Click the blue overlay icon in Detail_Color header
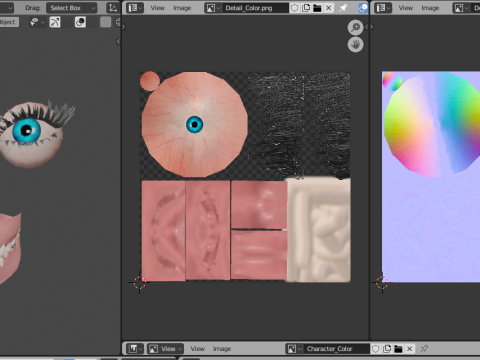 click(x=363, y=8)
